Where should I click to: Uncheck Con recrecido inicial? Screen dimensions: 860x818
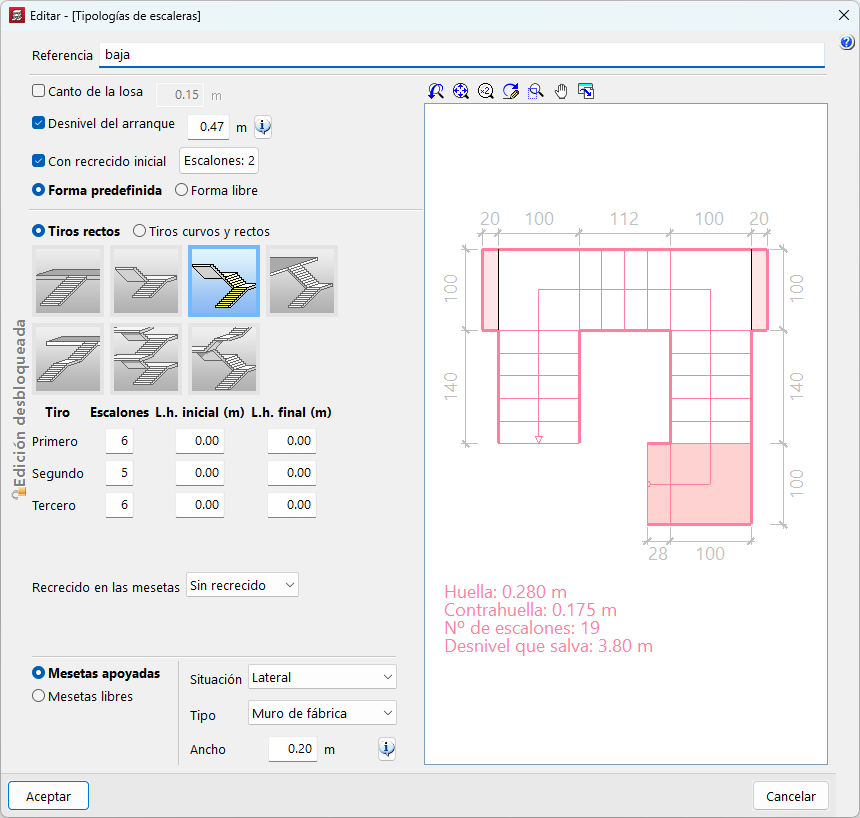[x=39, y=160]
